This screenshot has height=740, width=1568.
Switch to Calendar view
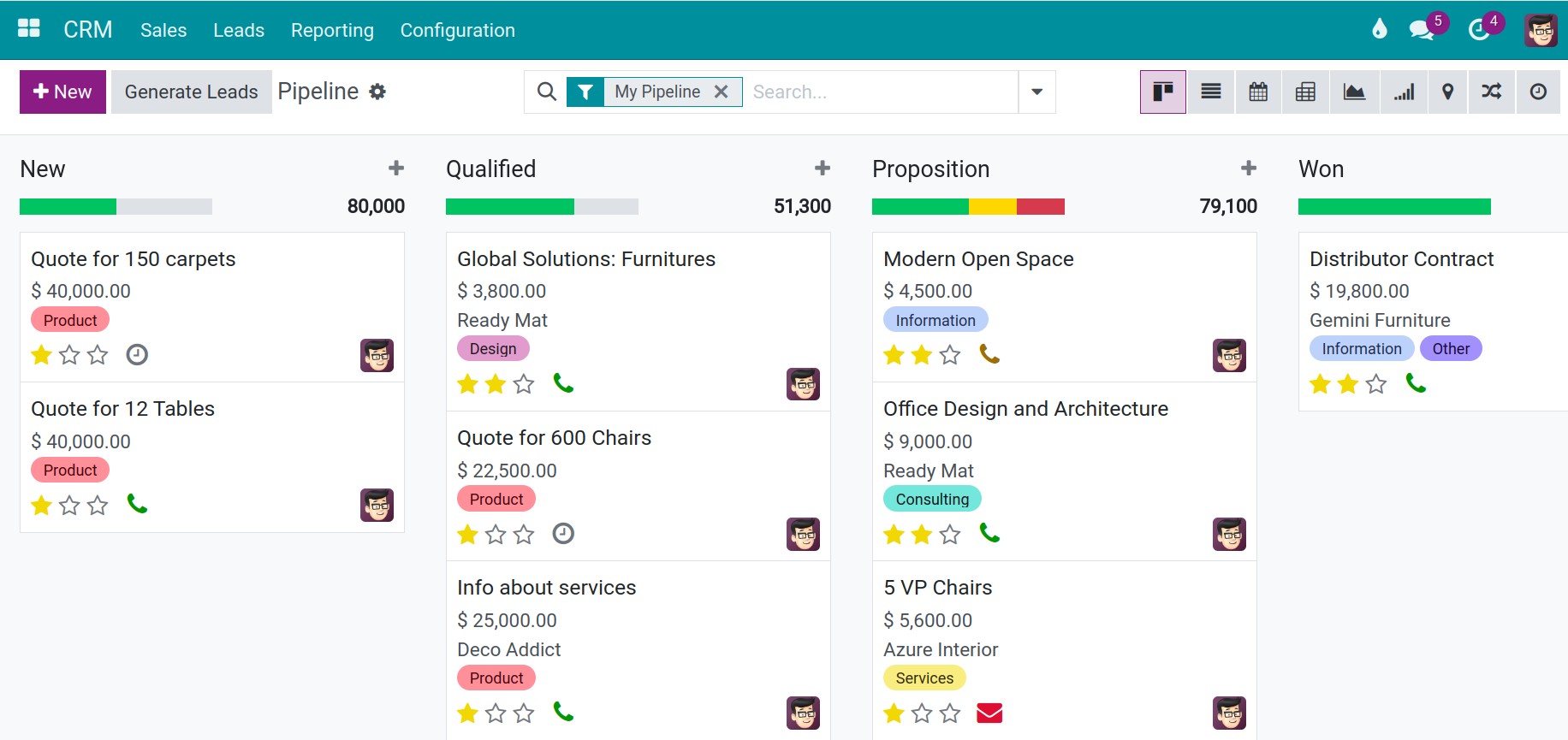click(x=1258, y=92)
